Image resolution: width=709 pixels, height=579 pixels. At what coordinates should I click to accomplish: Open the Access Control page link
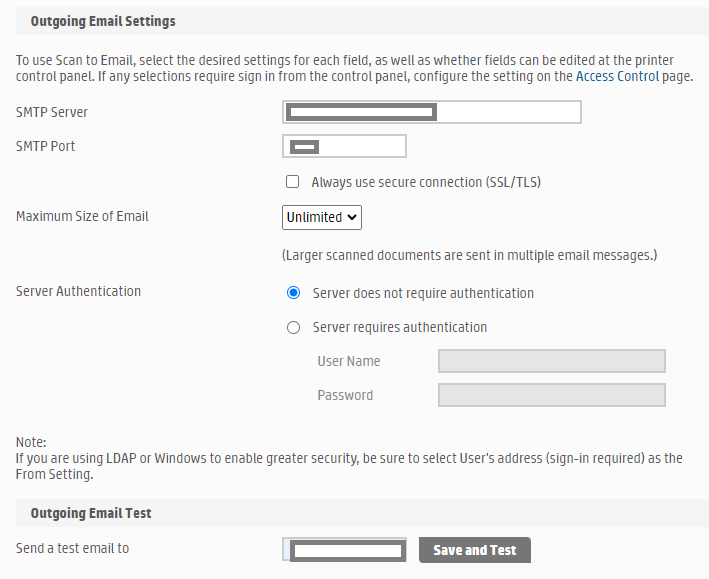point(617,76)
